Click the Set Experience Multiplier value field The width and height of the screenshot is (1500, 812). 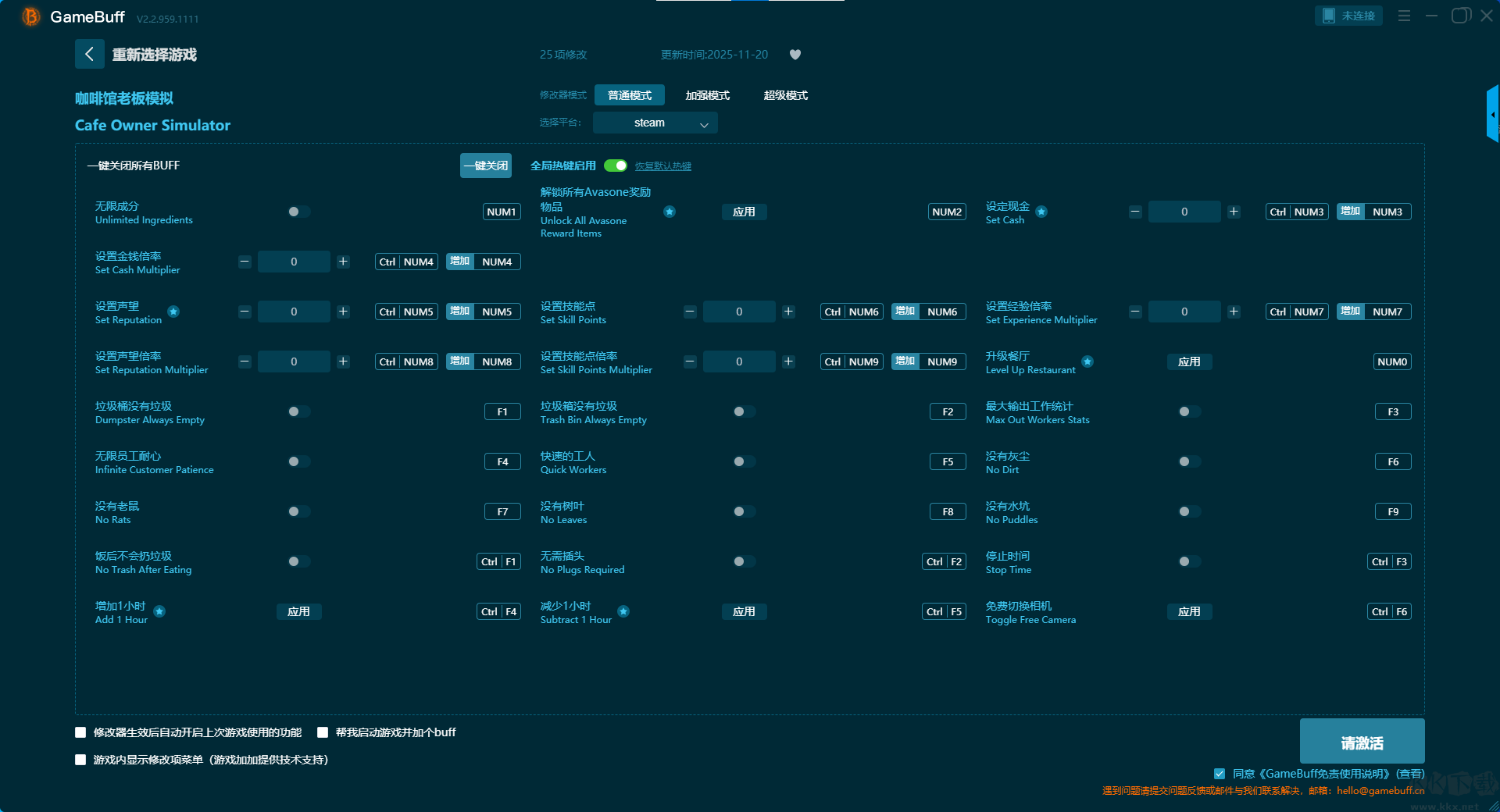pos(1184,312)
